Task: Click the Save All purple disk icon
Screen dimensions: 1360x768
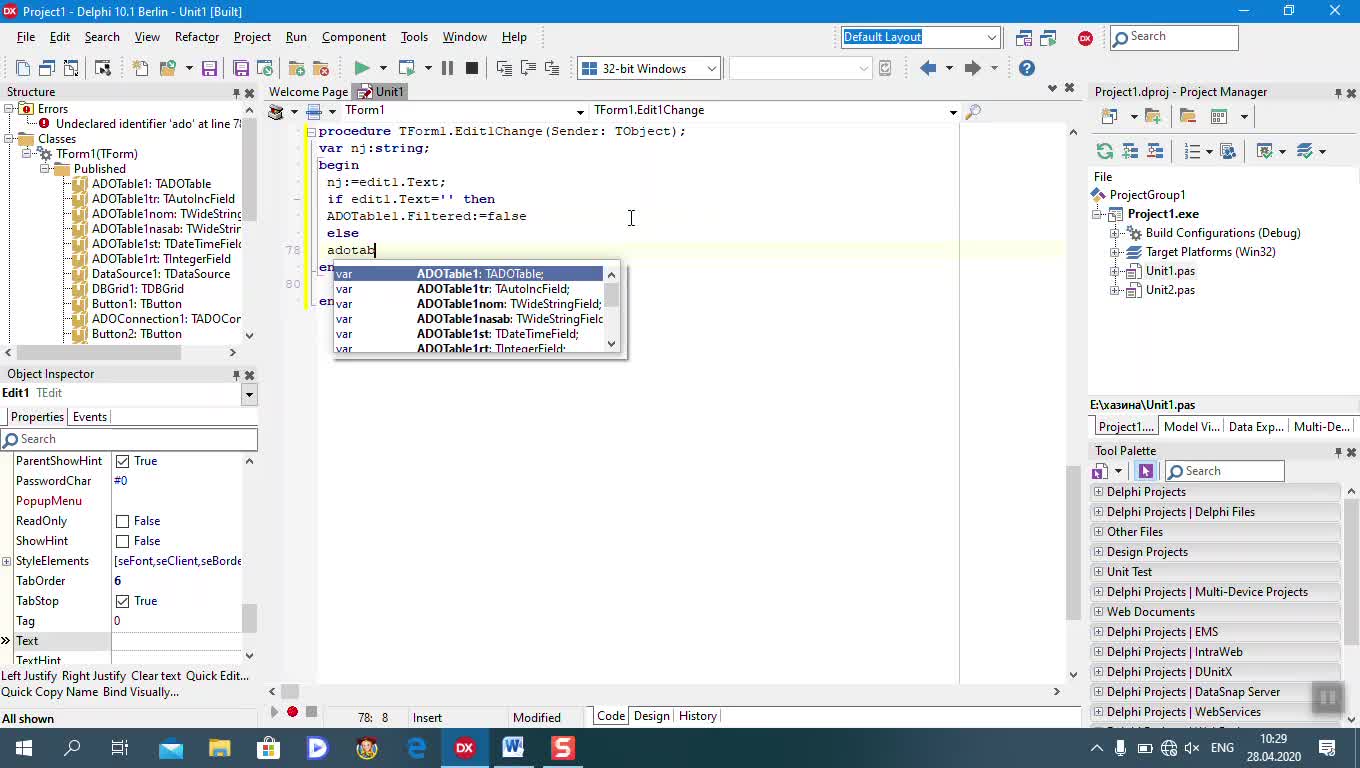Action: 241,68
